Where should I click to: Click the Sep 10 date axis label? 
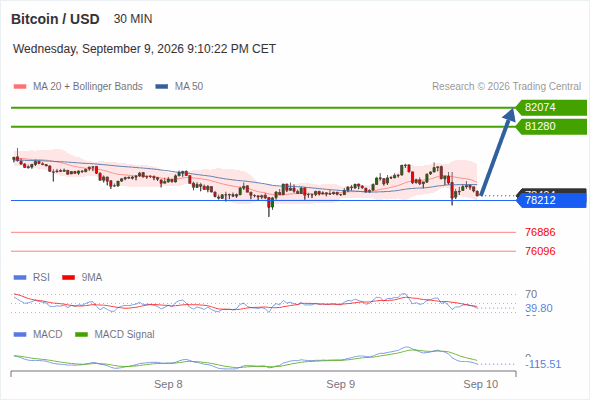coord(481,384)
